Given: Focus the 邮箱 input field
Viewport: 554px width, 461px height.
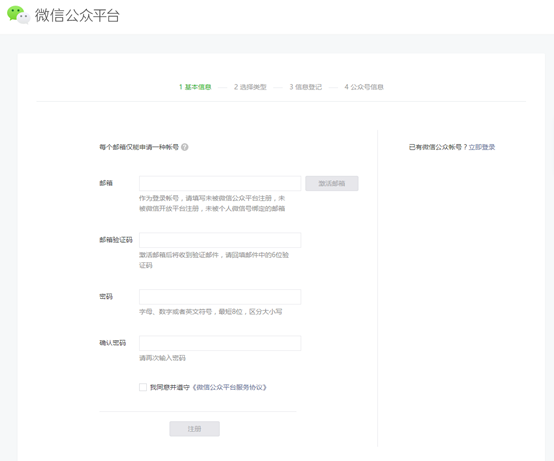Looking at the screenshot, I should click(220, 183).
